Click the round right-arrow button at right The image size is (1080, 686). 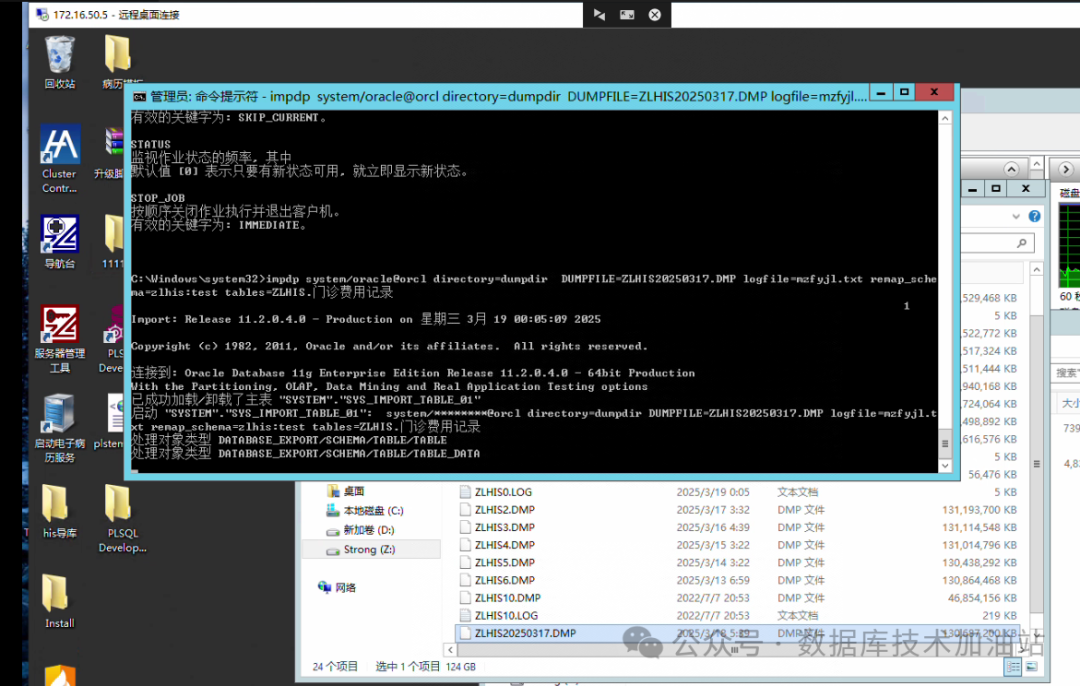tap(1066, 169)
